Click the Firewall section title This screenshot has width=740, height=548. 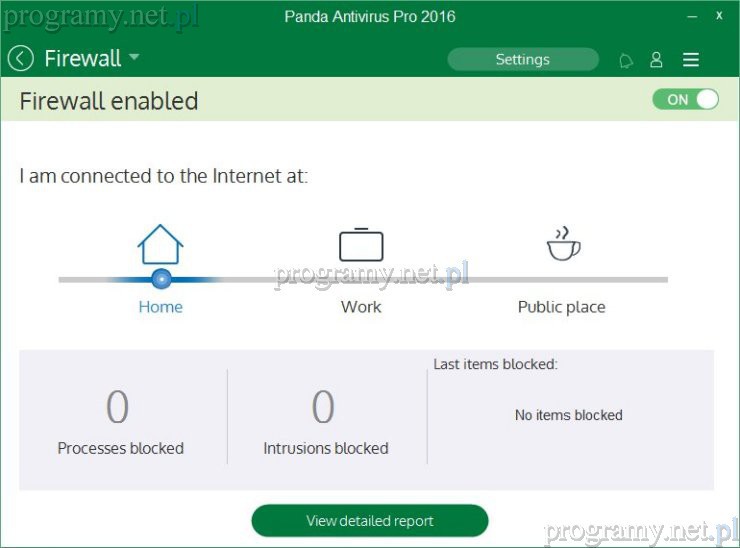[x=82, y=59]
